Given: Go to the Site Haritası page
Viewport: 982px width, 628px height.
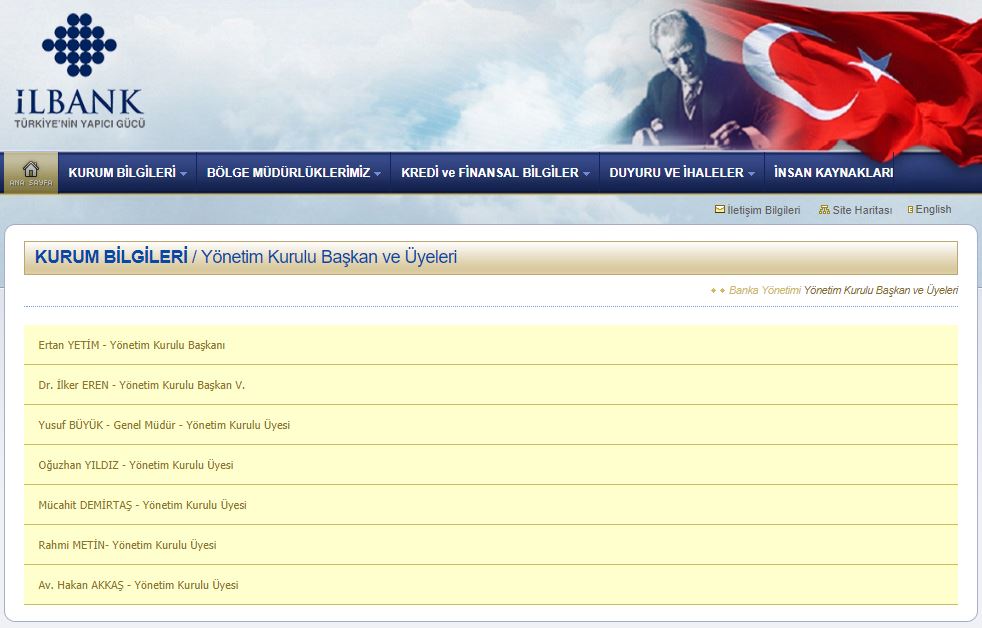Looking at the screenshot, I should pyautogui.click(x=861, y=210).
